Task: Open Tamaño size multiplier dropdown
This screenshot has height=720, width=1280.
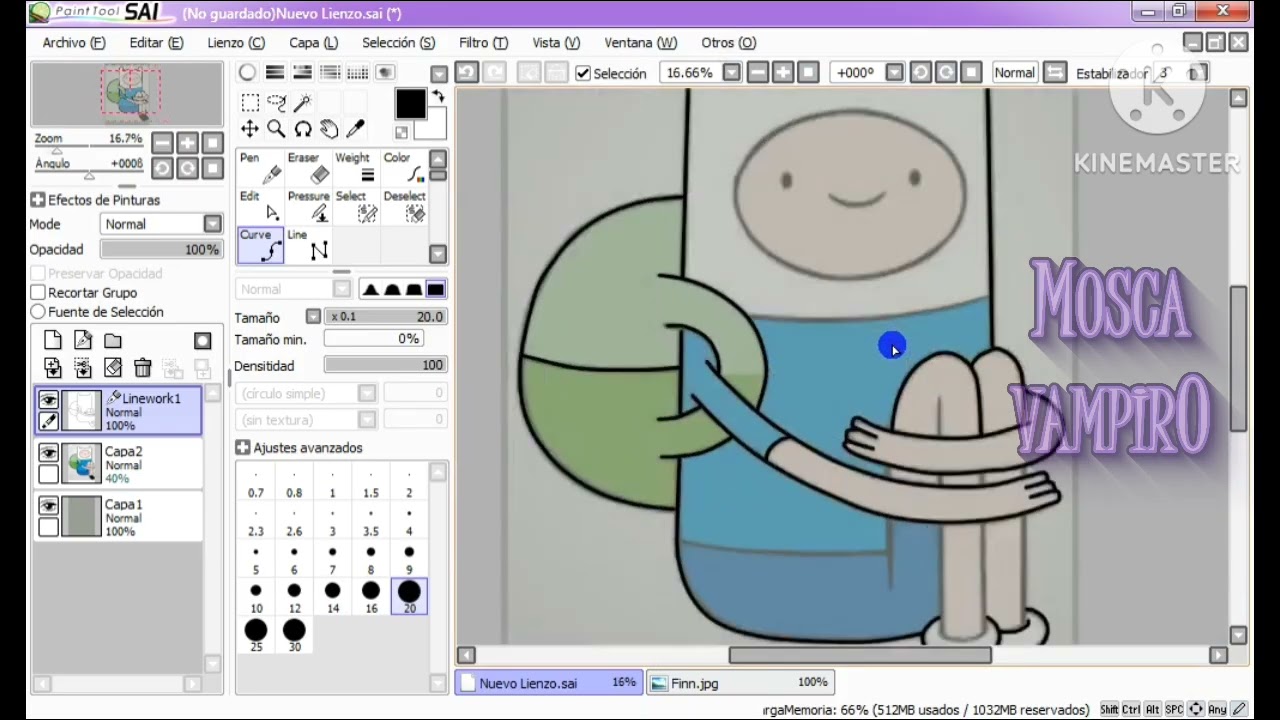Action: (x=313, y=317)
